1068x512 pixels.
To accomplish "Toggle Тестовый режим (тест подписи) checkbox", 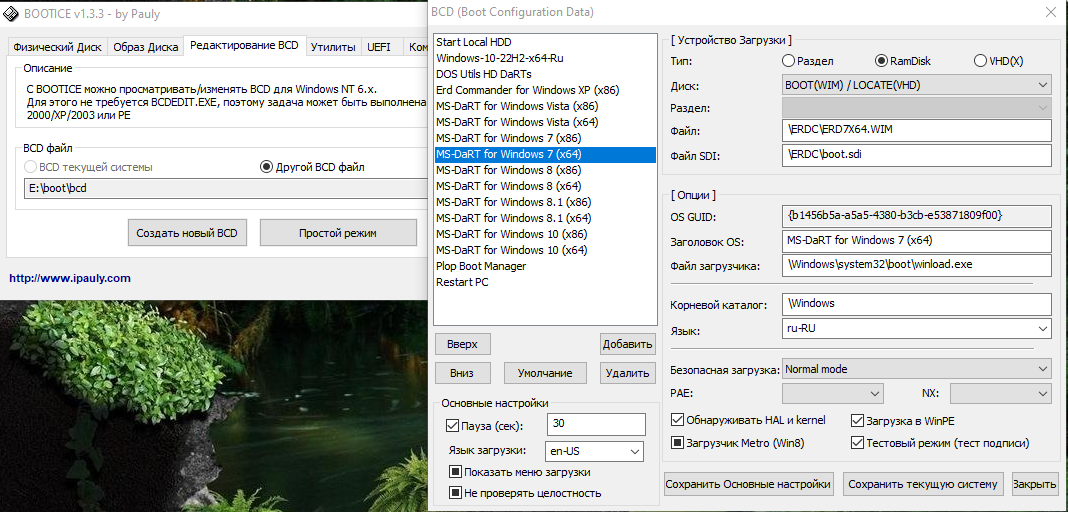I will 857,443.
